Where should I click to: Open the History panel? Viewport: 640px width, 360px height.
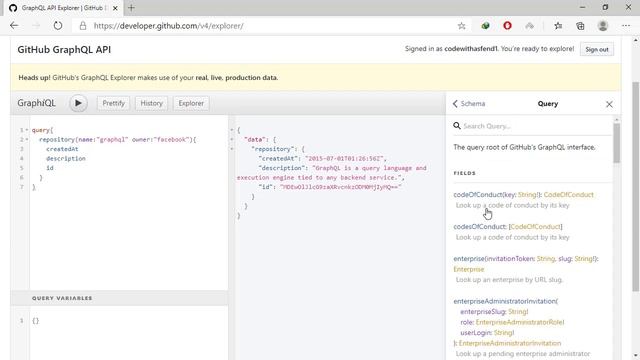[151, 103]
